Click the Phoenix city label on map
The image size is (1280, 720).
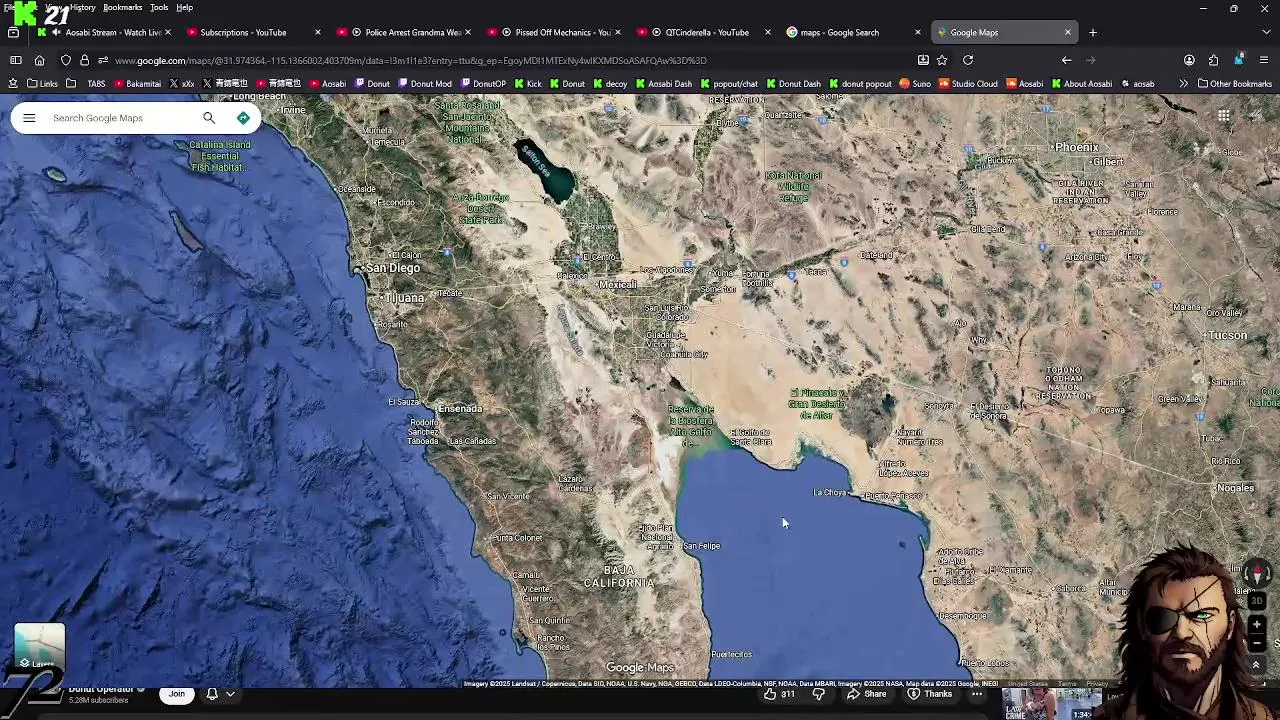[1076, 148]
